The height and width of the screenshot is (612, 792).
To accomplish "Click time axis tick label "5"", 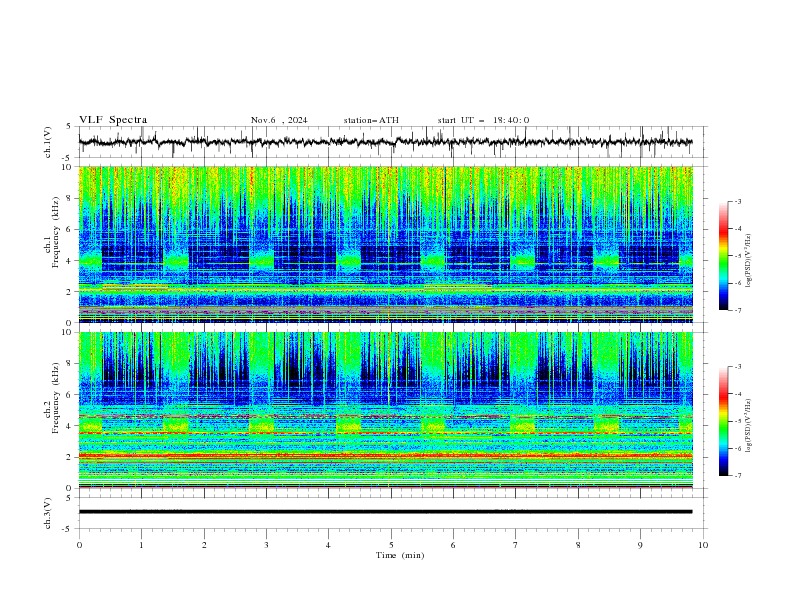I will coord(391,545).
